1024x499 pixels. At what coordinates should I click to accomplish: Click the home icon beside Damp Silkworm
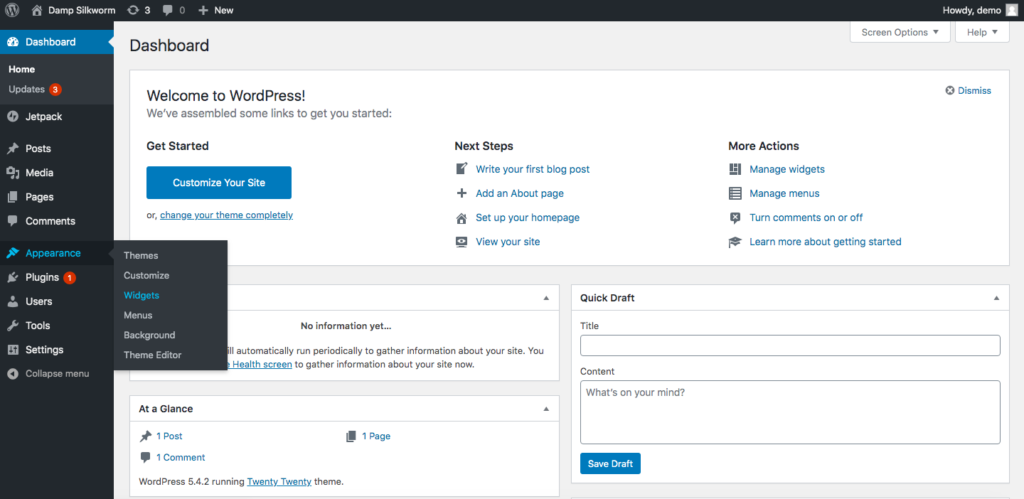click(37, 10)
